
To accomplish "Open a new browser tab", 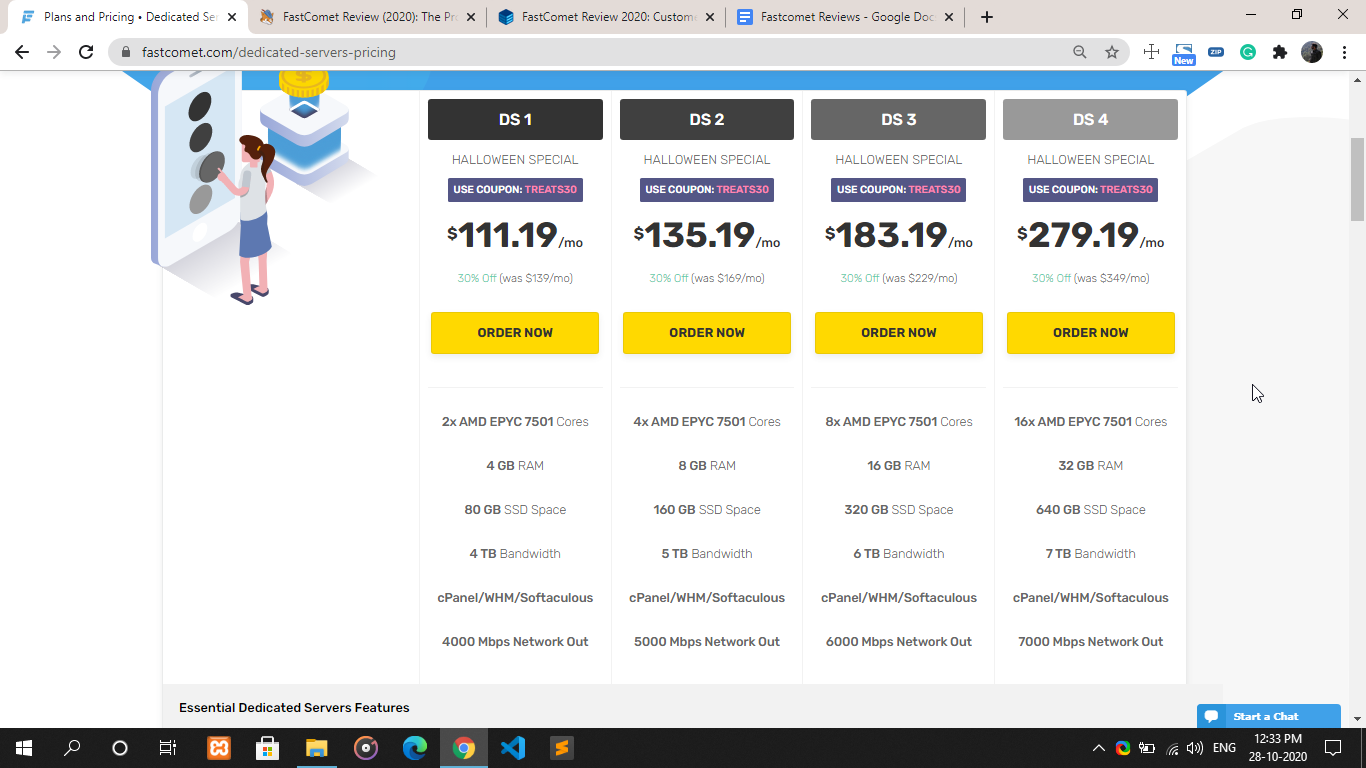I will [987, 17].
